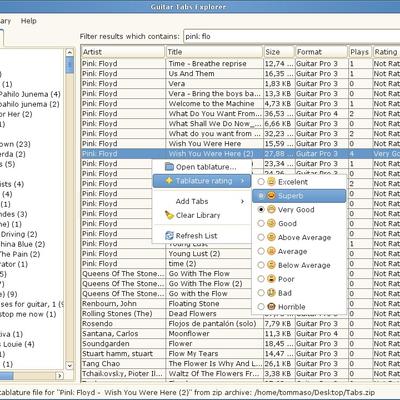400x400 pixels.
Task: Click the Very Good smiley icon
Action: pyautogui.click(x=272, y=209)
